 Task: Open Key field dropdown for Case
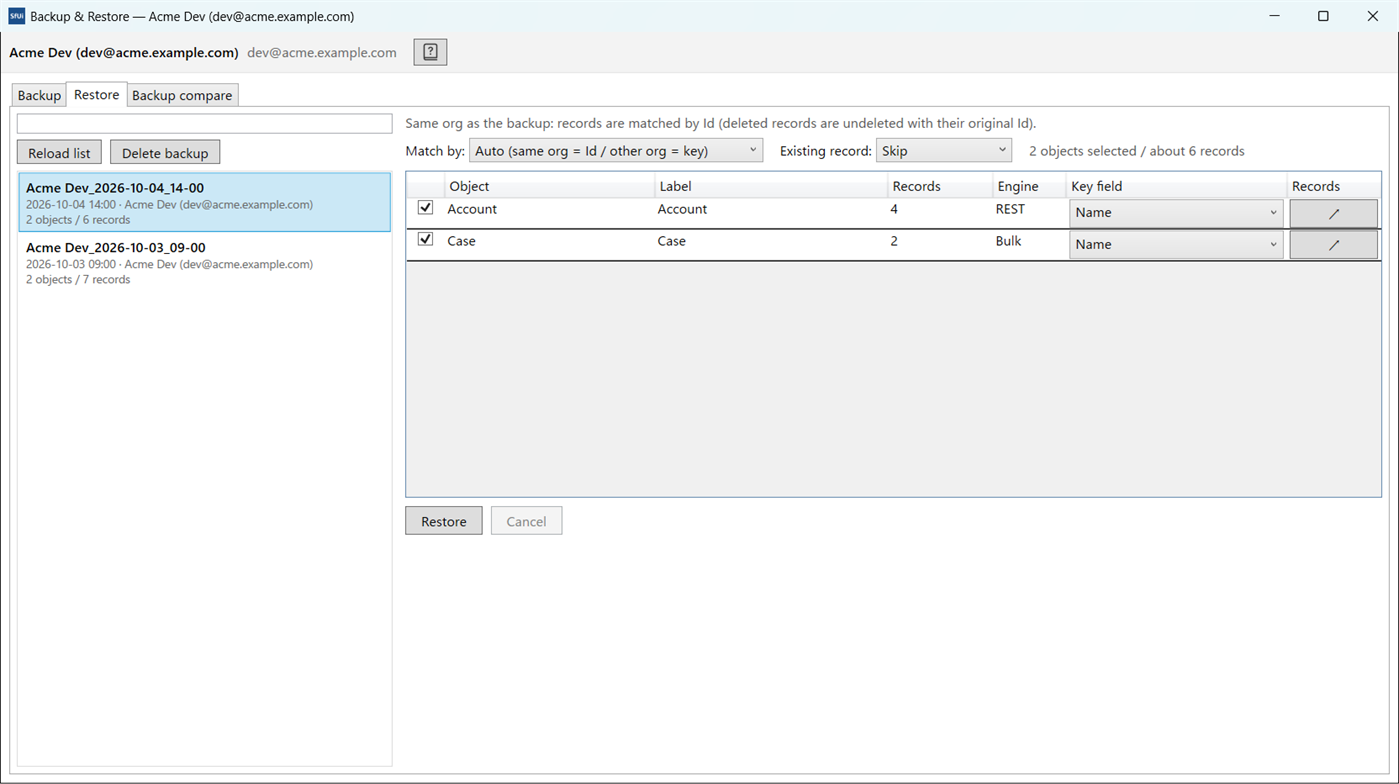[x=1176, y=245]
